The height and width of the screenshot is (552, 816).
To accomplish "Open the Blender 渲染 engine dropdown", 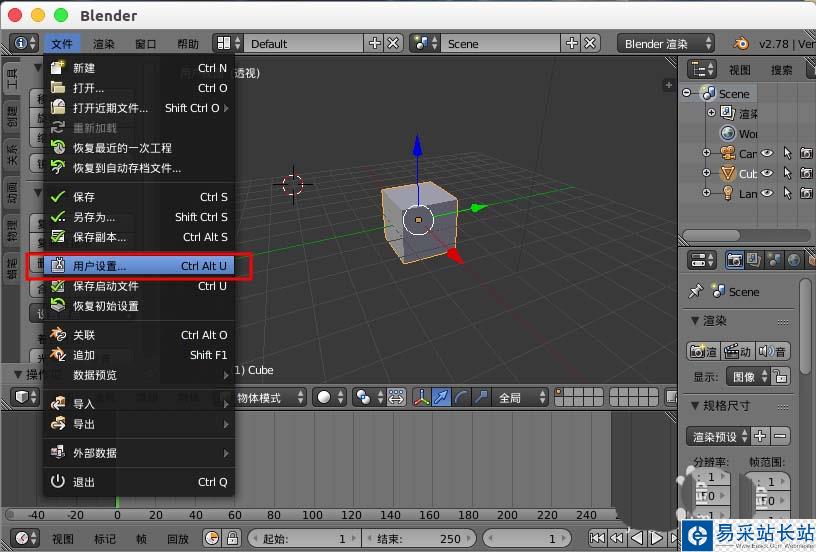I will [x=666, y=44].
